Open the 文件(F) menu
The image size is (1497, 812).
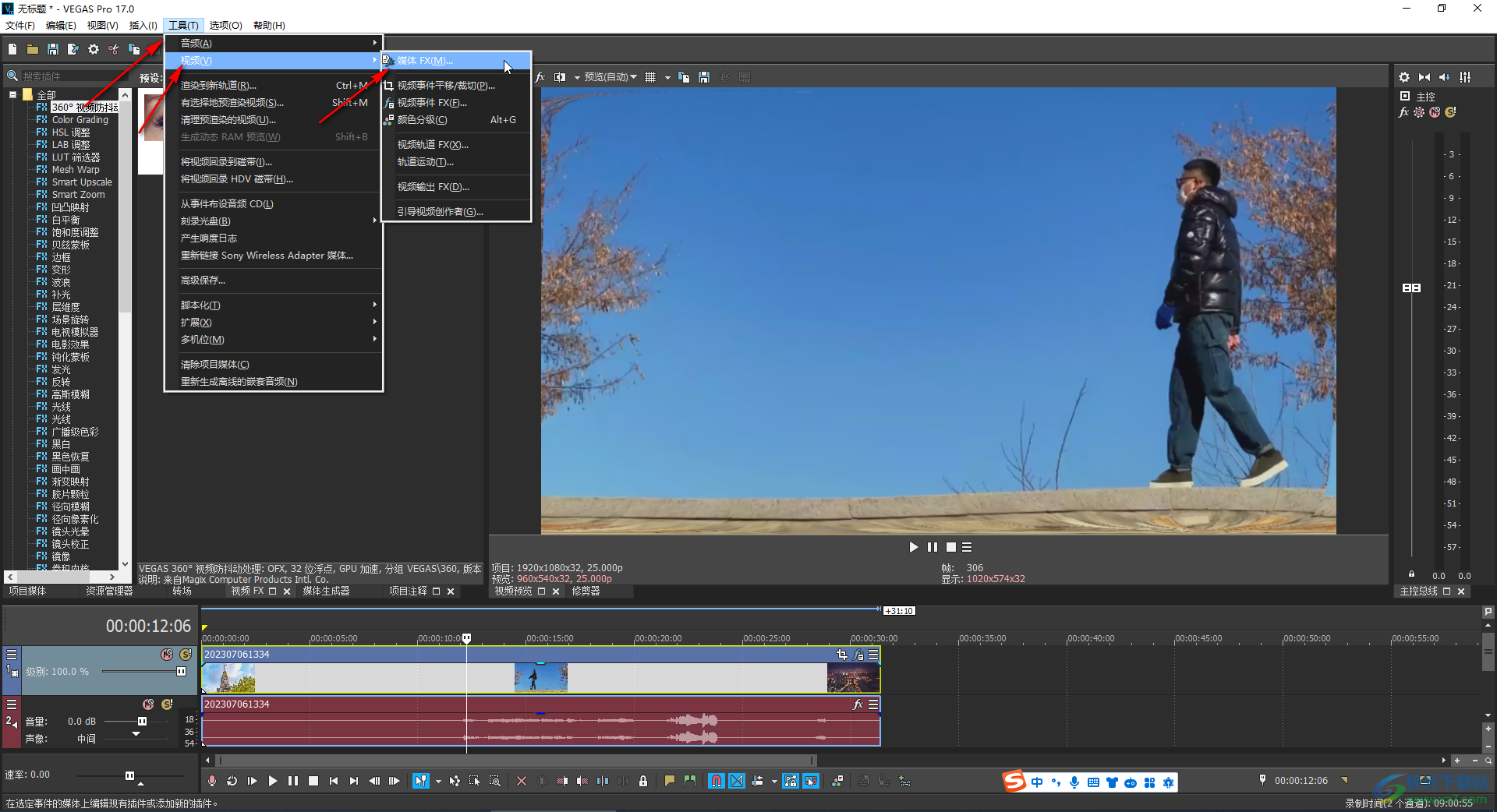tap(20, 26)
